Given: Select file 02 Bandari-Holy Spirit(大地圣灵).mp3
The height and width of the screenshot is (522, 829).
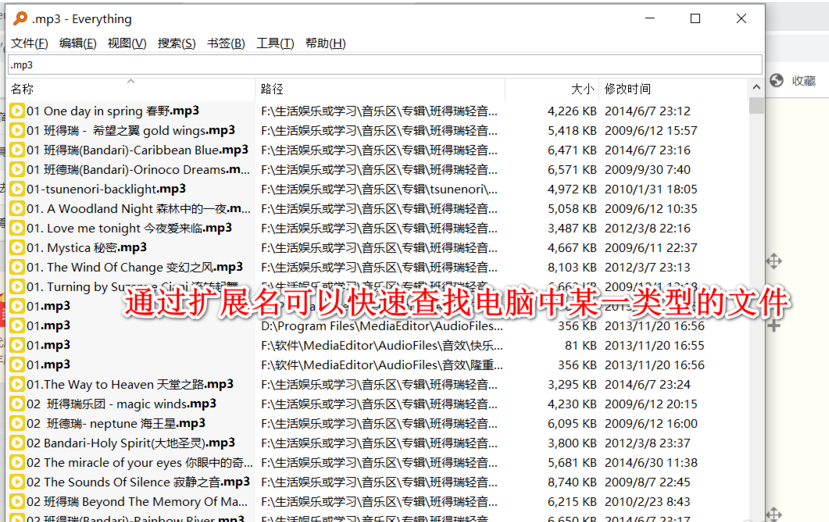Looking at the screenshot, I should click(x=131, y=443).
